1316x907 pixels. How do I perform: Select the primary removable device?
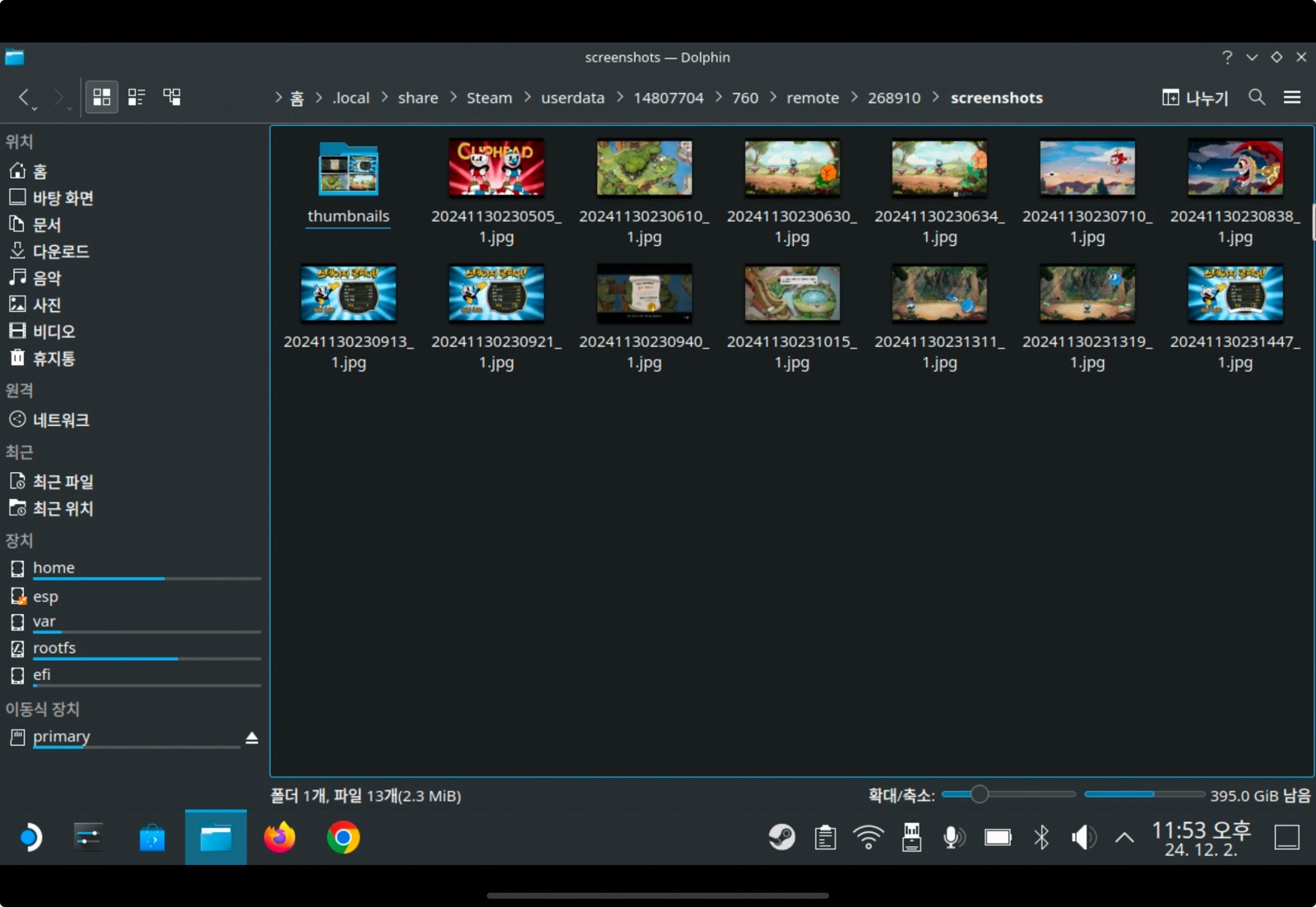click(x=123, y=738)
